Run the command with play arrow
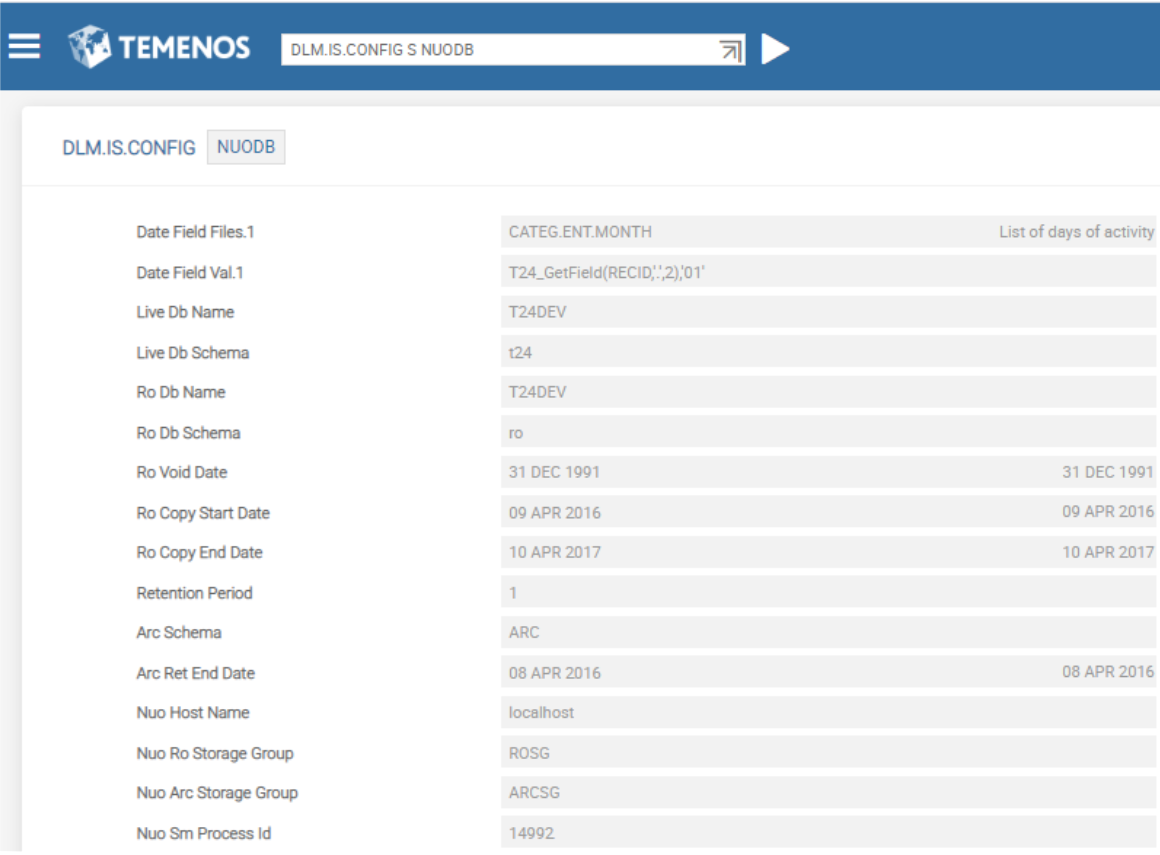 tap(775, 49)
